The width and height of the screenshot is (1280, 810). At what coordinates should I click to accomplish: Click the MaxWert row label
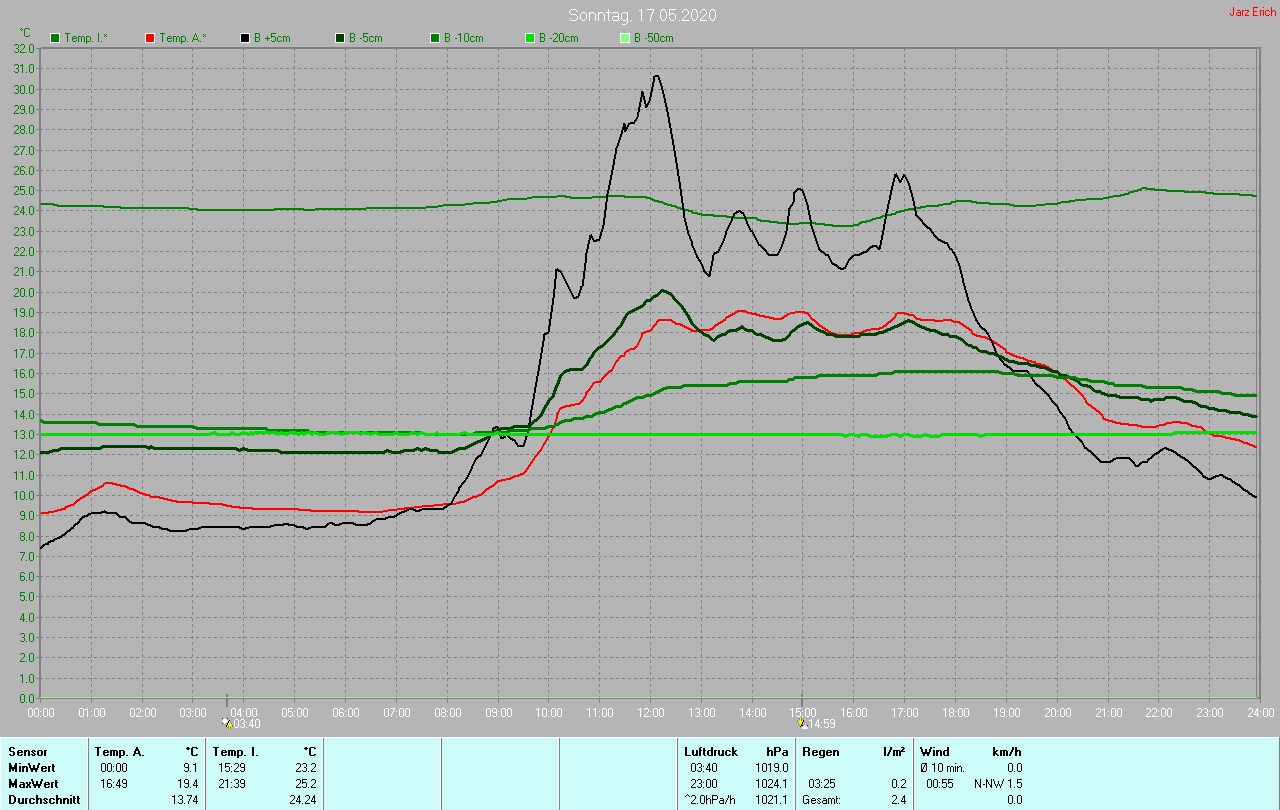pos(31,784)
